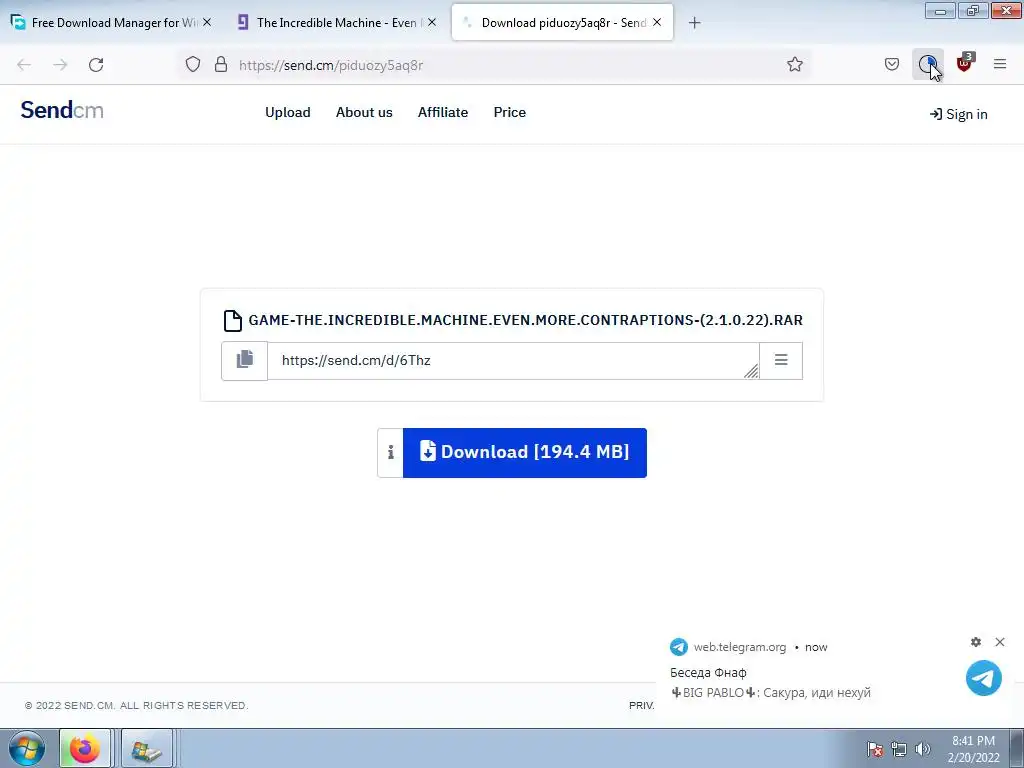Open the Firefox hamburger menu
1024x768 pixels.
click(x=1000, y=64)
